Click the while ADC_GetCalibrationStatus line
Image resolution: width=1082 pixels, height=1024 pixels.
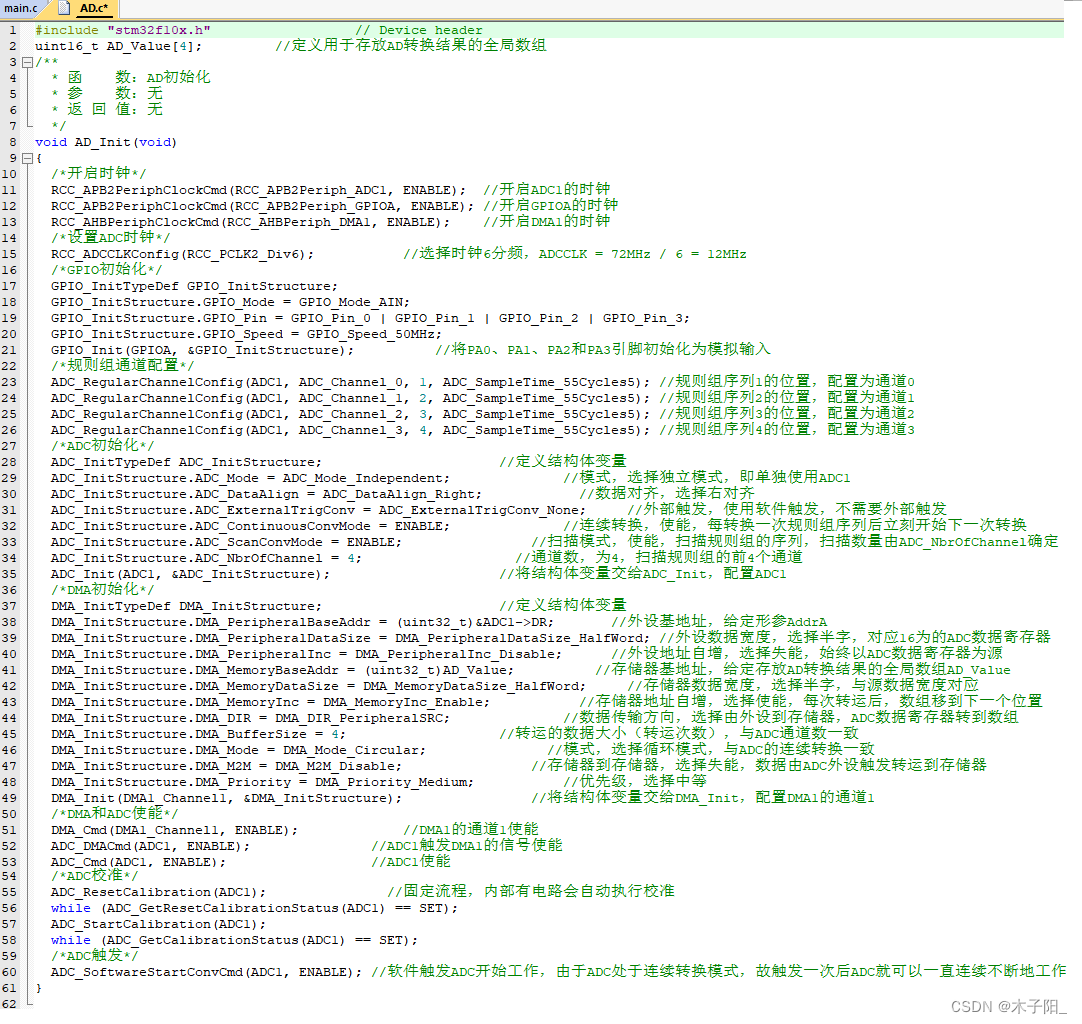point(234,940)
